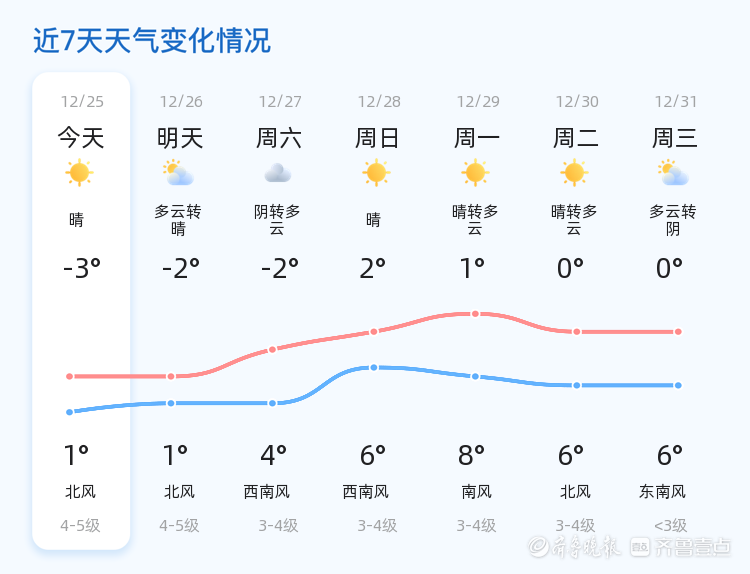Click the blue low-temperature point for 周三
750x574 pixels.
click(678, 385)
